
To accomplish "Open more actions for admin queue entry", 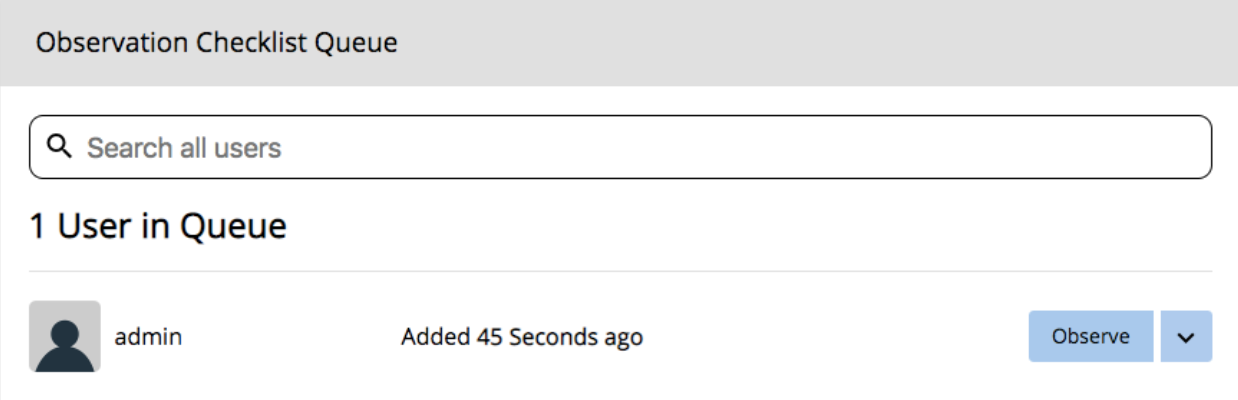I will [1186, 336].
